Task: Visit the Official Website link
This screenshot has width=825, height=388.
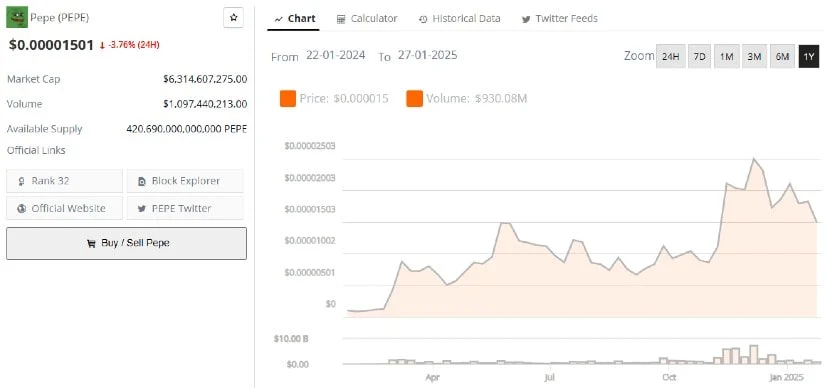Action: [x=64, y=208]
